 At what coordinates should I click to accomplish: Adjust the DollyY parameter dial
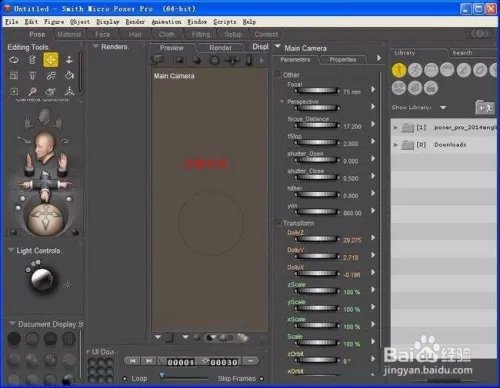317,256
